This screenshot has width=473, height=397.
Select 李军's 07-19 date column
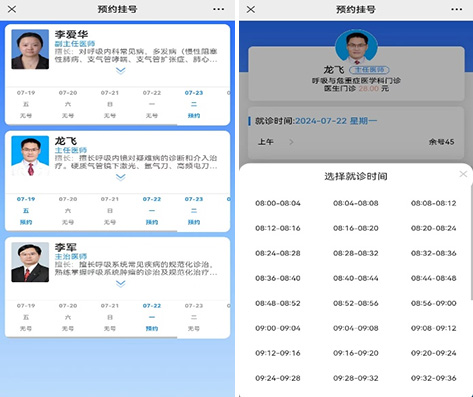(x=26, y=317)
